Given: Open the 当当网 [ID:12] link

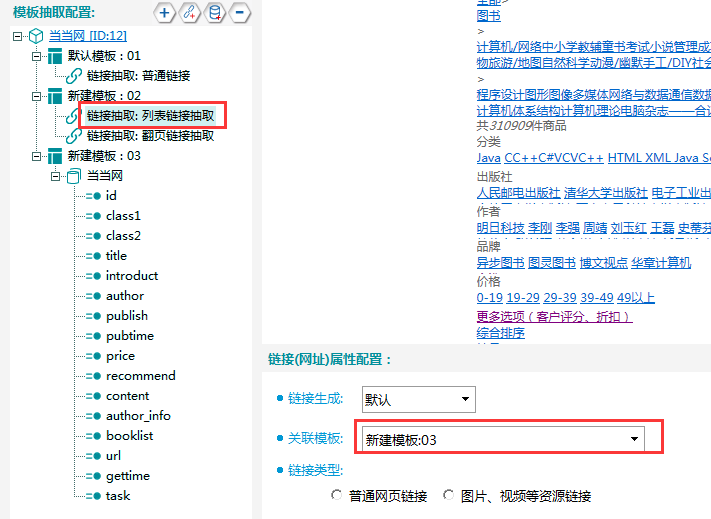Looking at the screenshot, I should 88,36.
